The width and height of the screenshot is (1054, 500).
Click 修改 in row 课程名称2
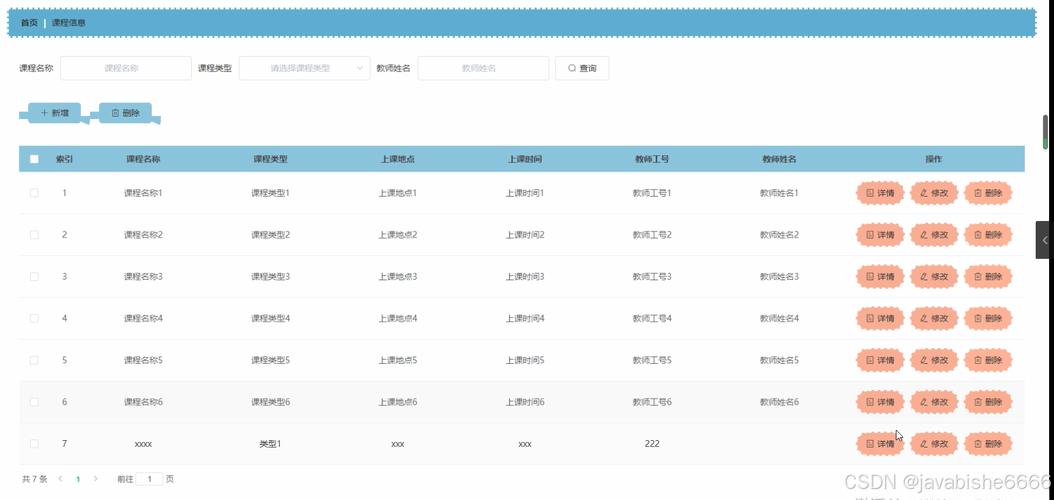point(934,235)
